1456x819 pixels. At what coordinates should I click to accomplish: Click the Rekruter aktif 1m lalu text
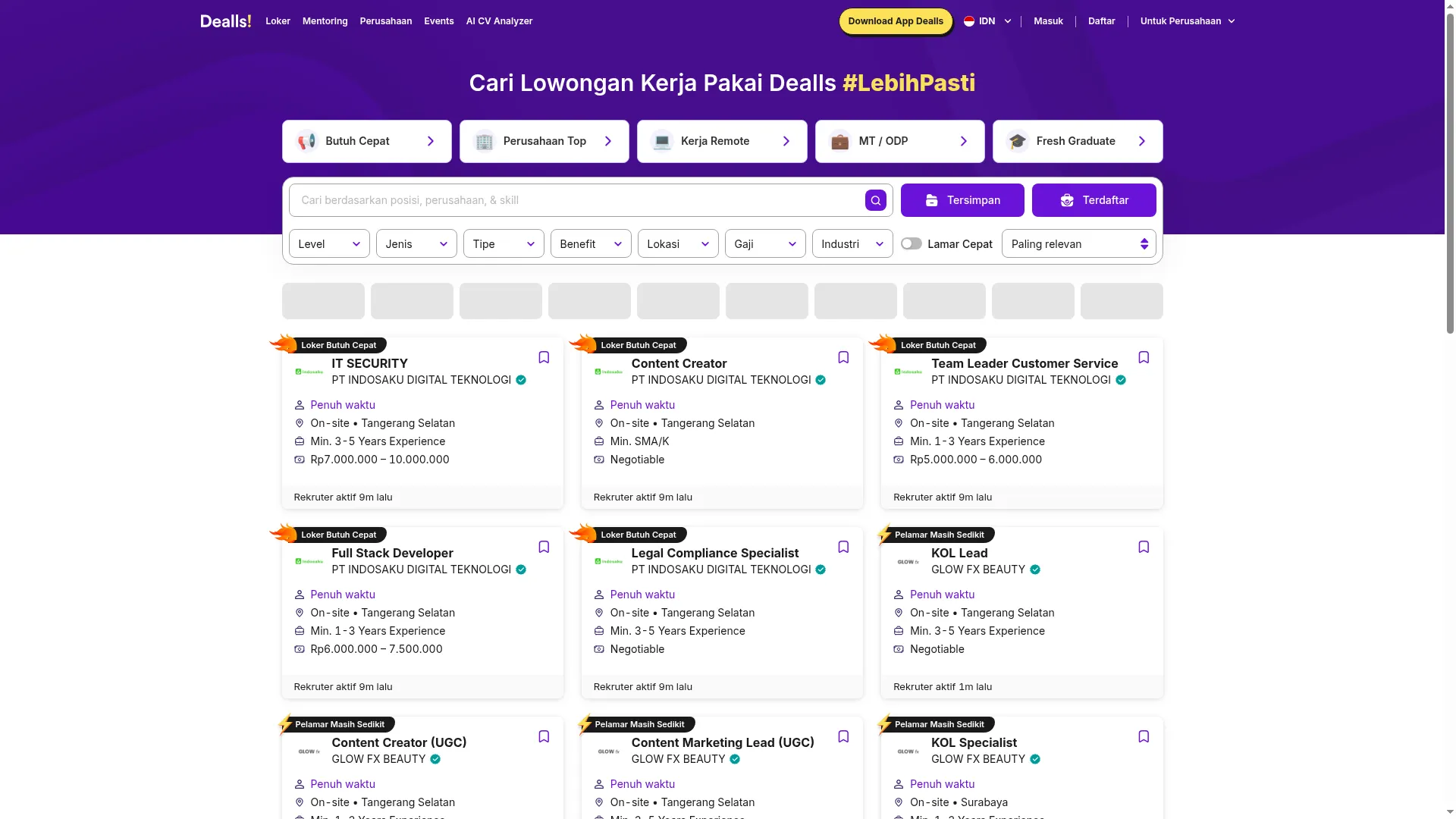943,687
